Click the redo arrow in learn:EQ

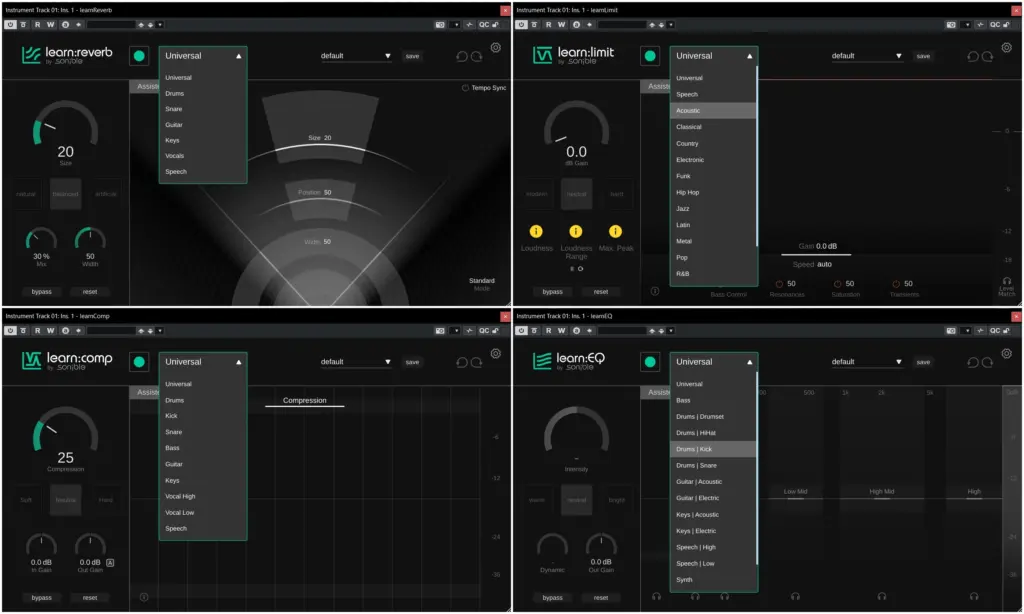click(x=986, y=361)
